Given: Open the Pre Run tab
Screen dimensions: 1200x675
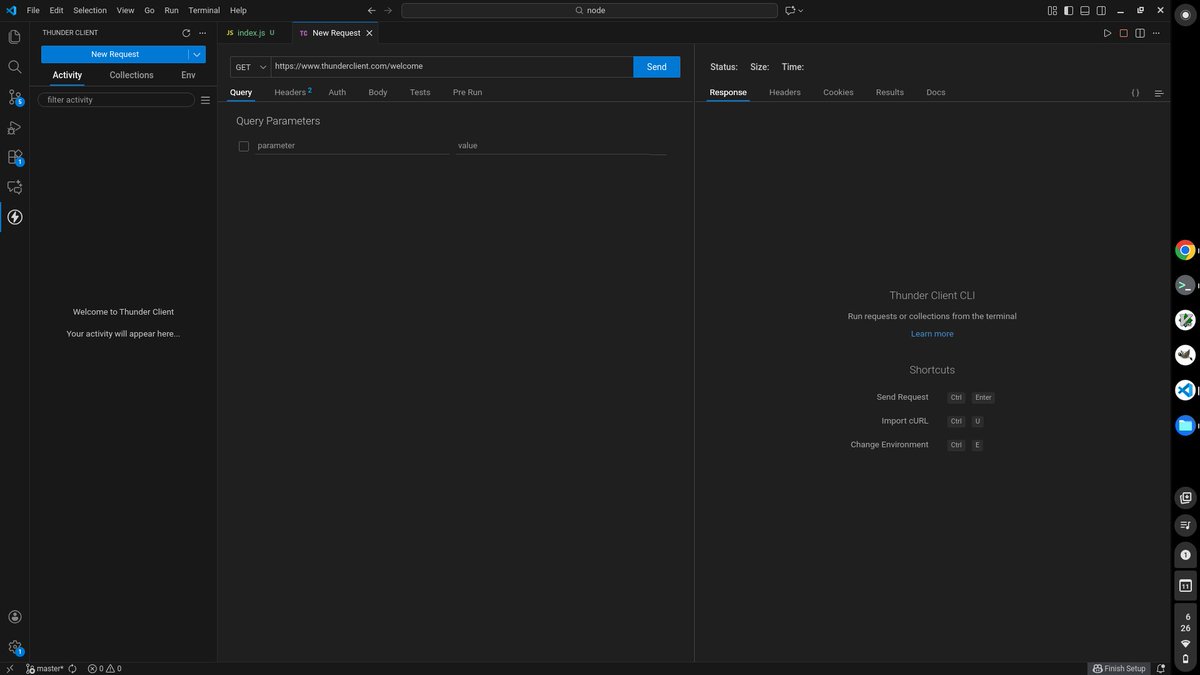Looking at the screenshot, I should point(467,92).
